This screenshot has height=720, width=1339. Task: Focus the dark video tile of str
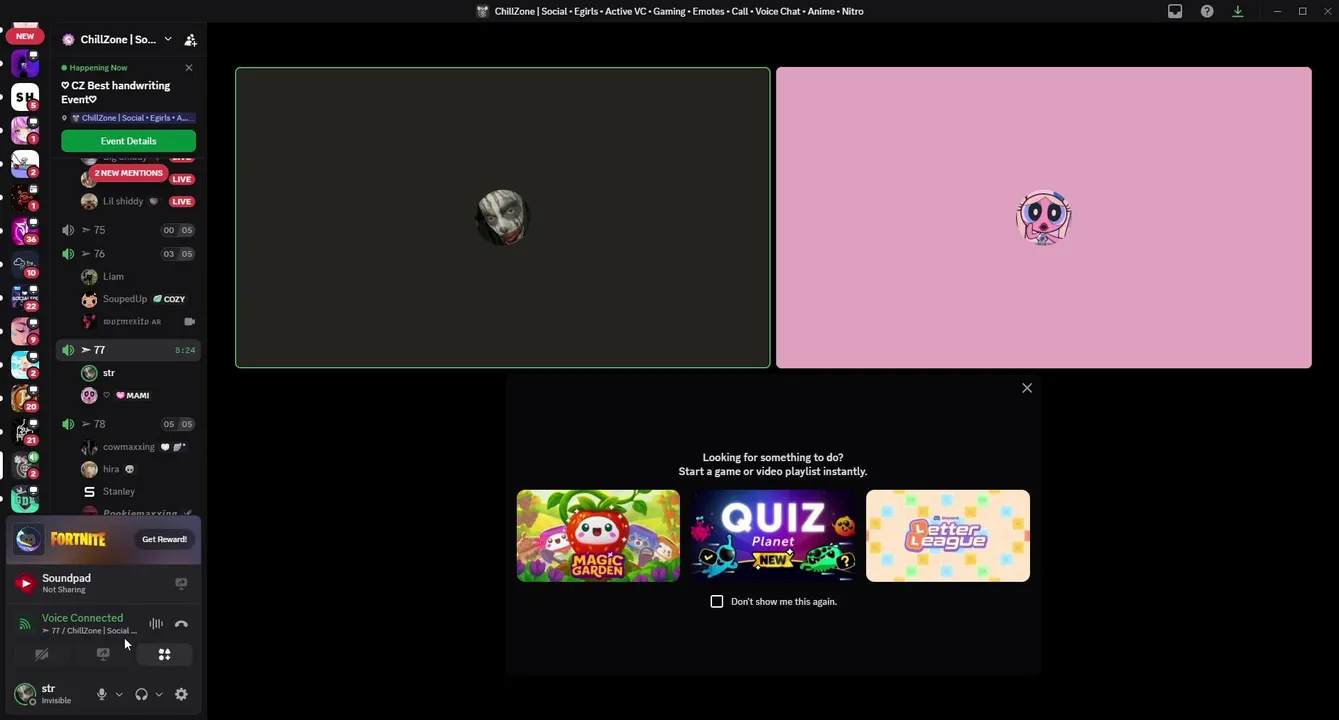click(503, 217)
